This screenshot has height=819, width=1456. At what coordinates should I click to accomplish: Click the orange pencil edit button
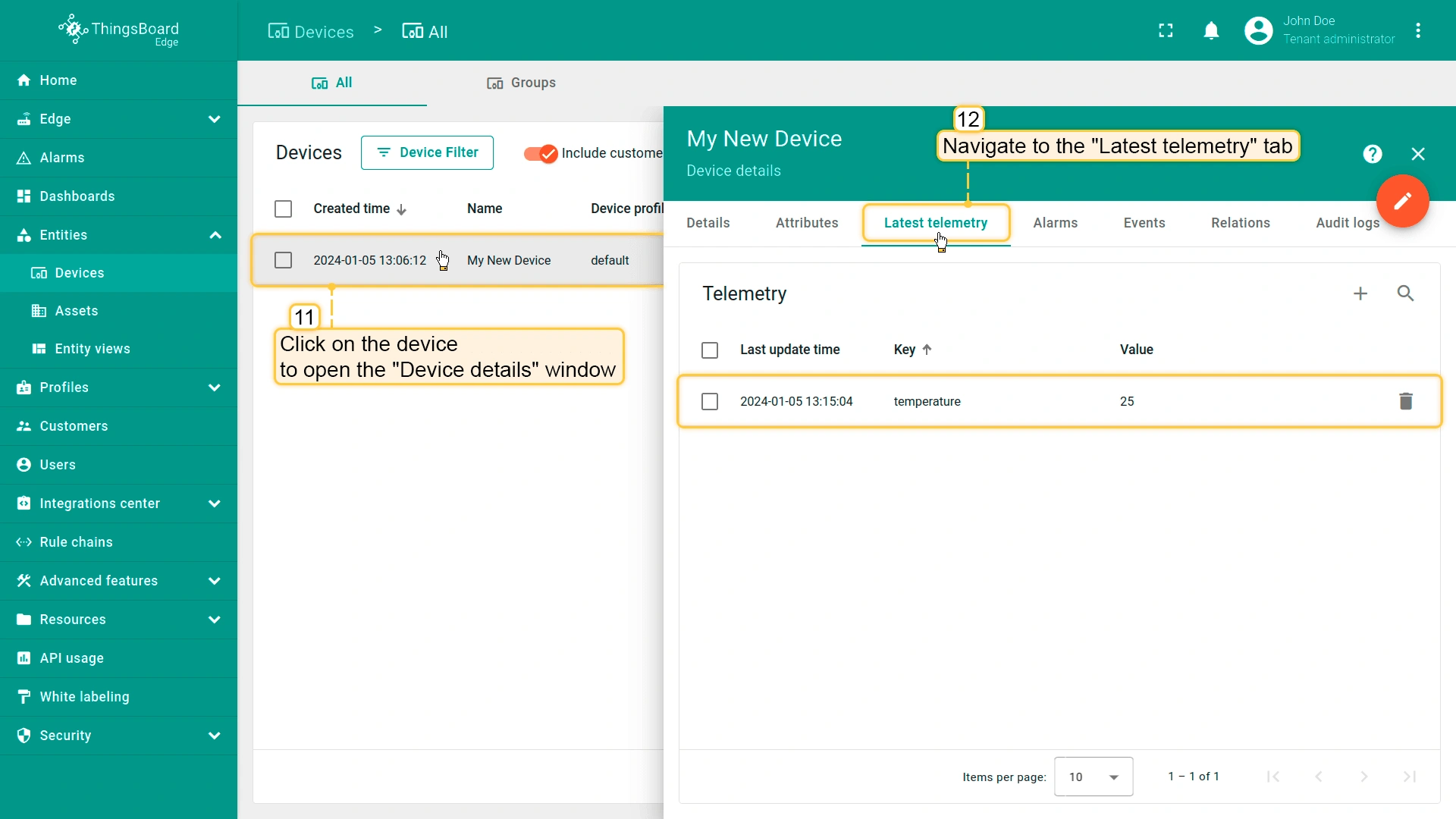click(x=1402, y=201)
